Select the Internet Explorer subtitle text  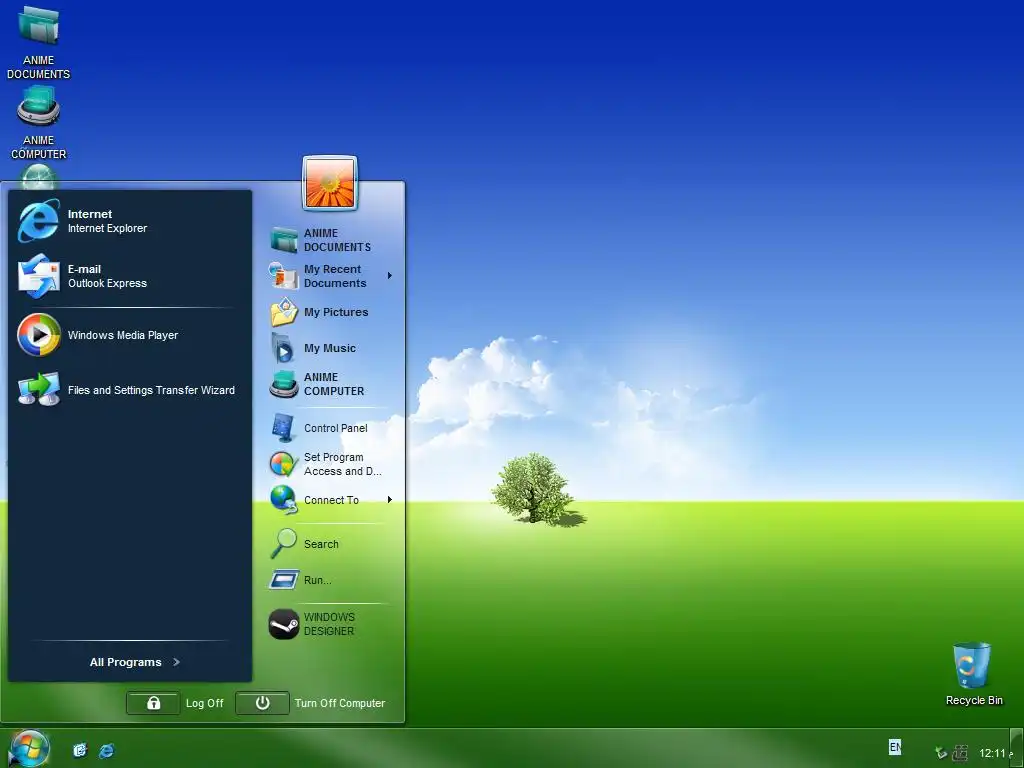[x=107, y=228]
